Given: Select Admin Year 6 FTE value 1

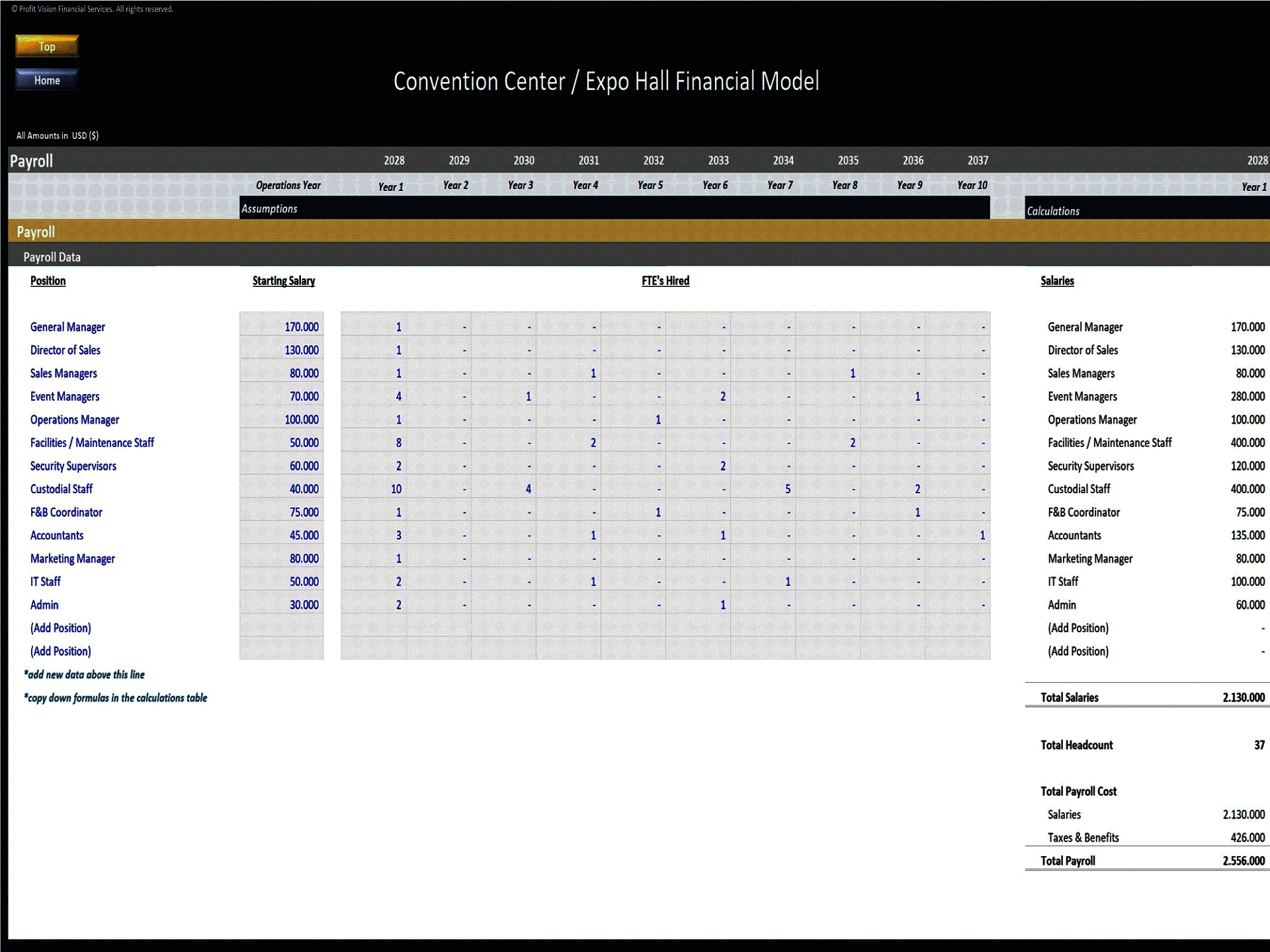Looking at the screenshot, I should 698,604.
